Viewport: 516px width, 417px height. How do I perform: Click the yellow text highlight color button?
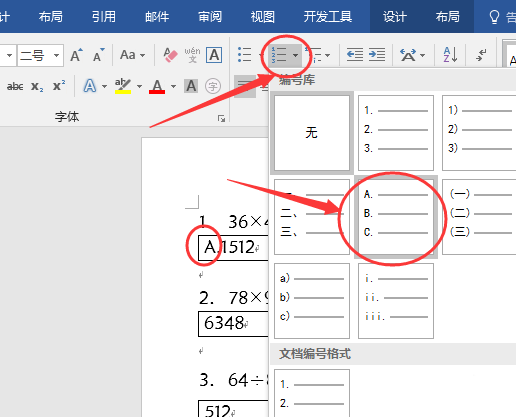[123, 86]
